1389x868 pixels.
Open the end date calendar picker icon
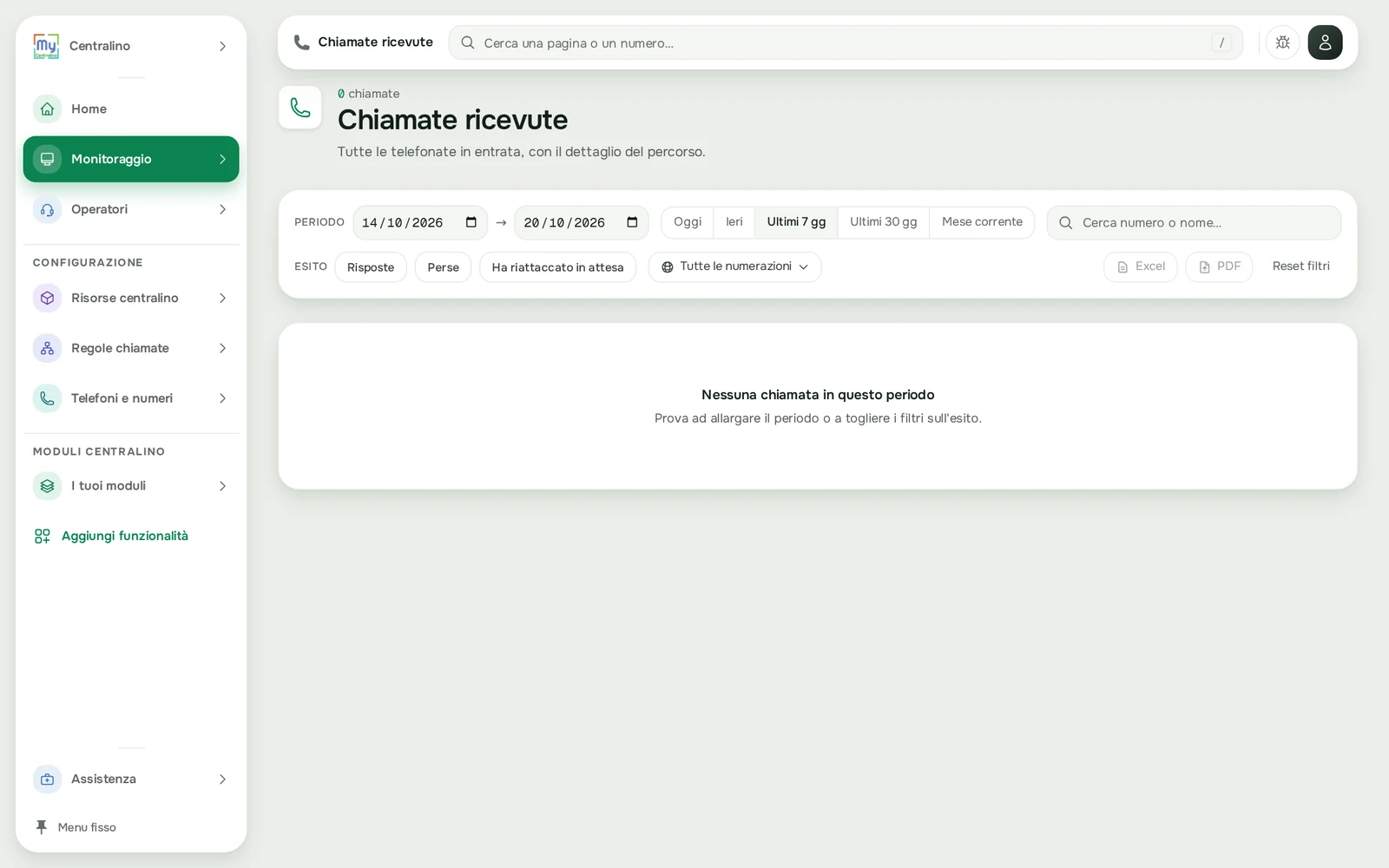coord(632,222)
